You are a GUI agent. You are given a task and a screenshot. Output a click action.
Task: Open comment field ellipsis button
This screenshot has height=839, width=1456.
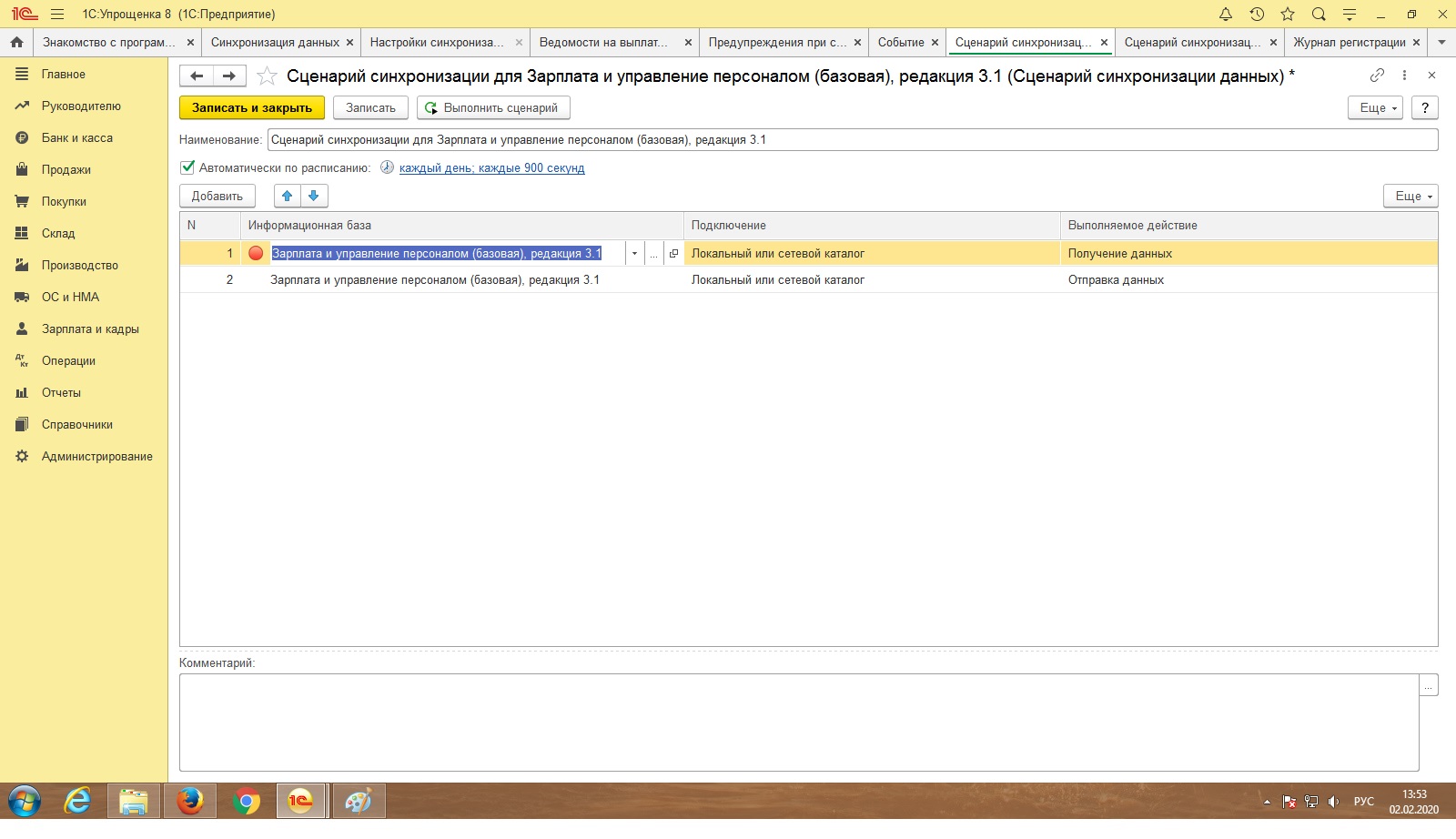(1429, 685)
